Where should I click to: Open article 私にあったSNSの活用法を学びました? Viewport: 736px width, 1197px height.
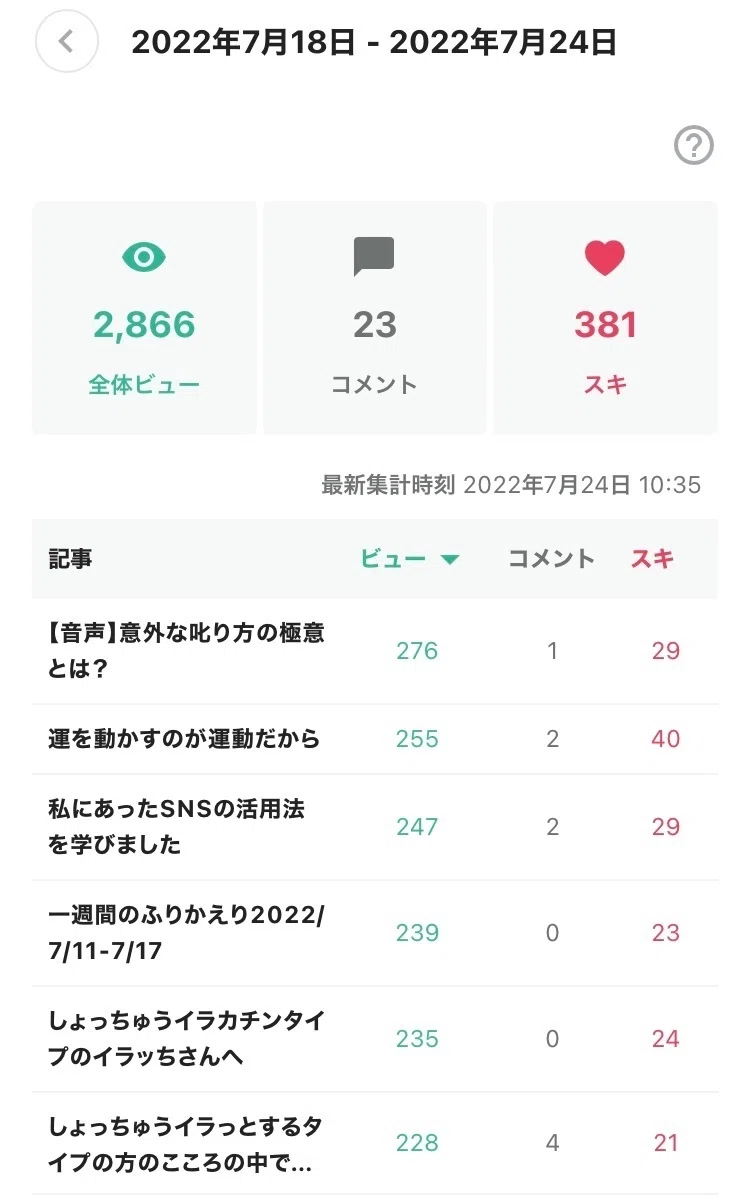[x=375, y=827]
